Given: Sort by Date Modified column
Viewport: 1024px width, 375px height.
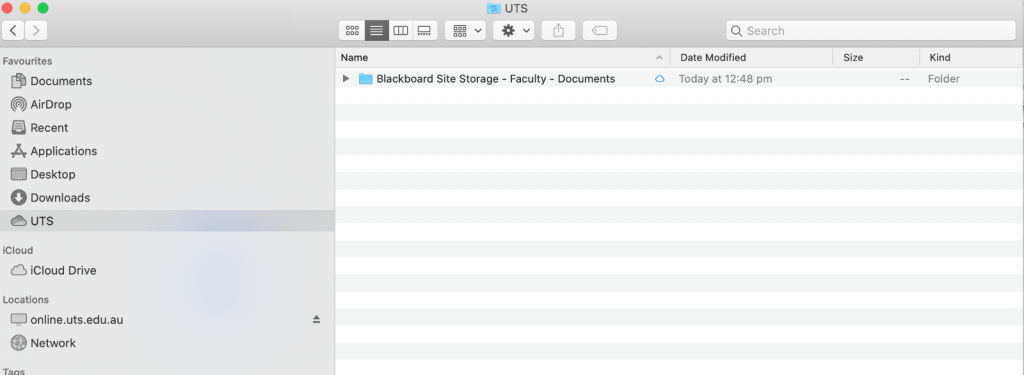Looking at the screenshot, I should (x=752, y=57).
